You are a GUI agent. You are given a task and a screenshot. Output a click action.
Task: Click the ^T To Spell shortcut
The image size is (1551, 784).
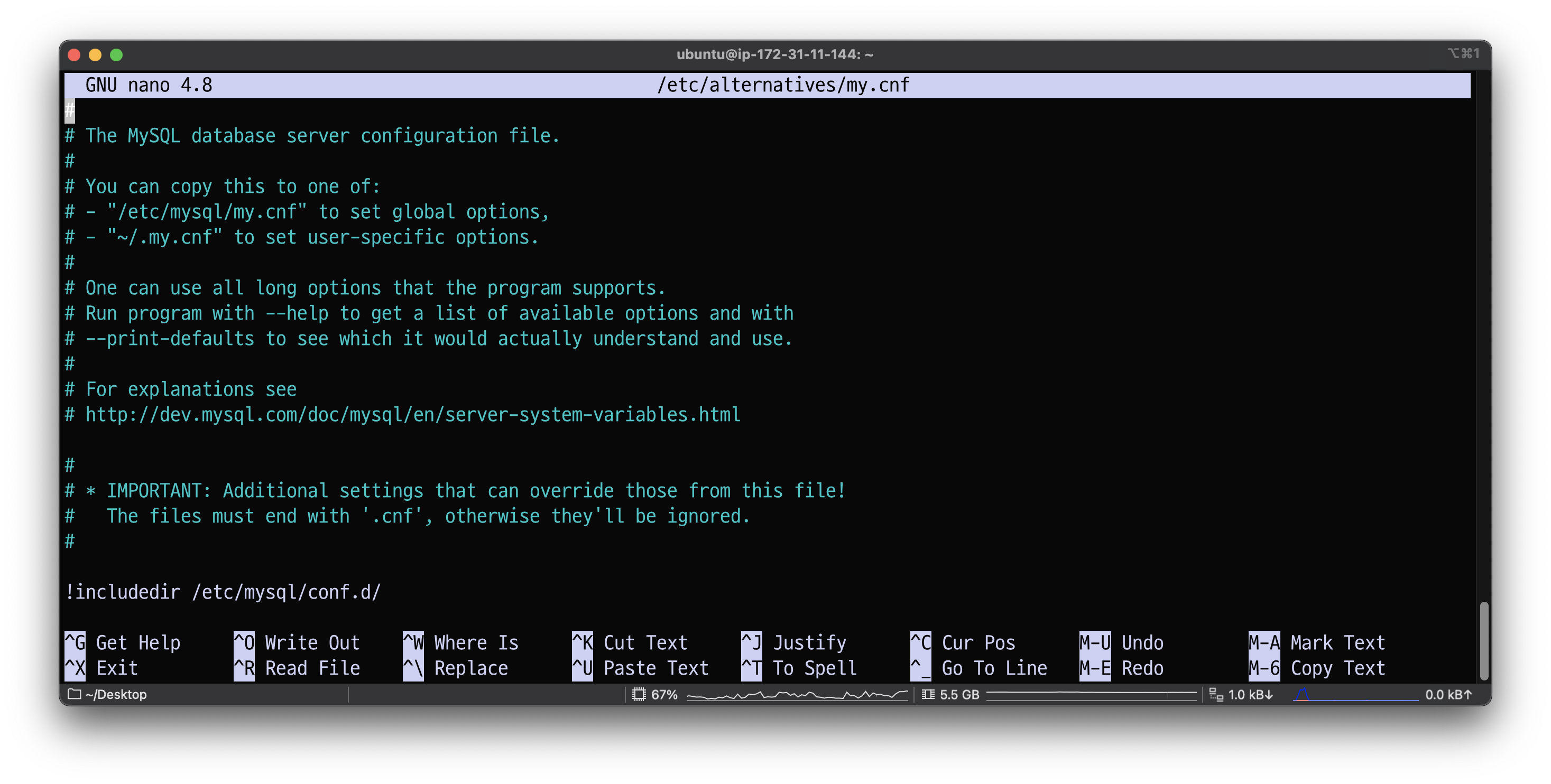[x=799, y=668]
